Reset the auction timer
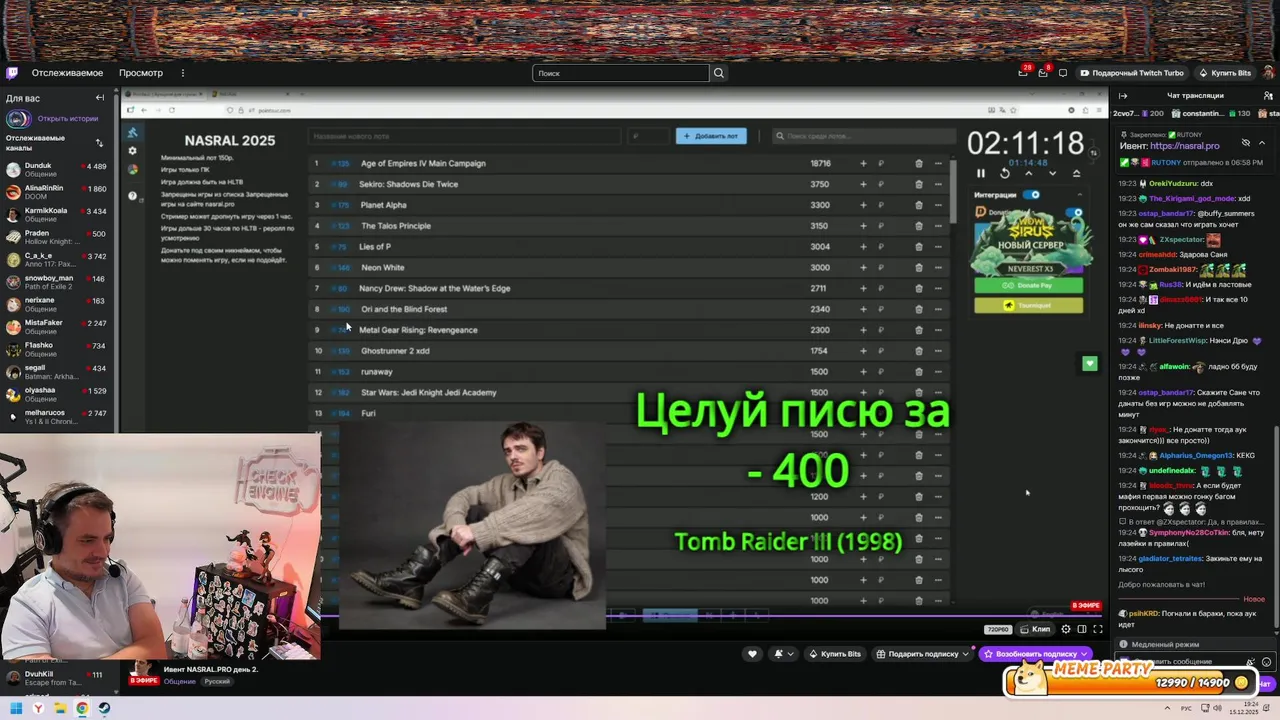 1005,173
